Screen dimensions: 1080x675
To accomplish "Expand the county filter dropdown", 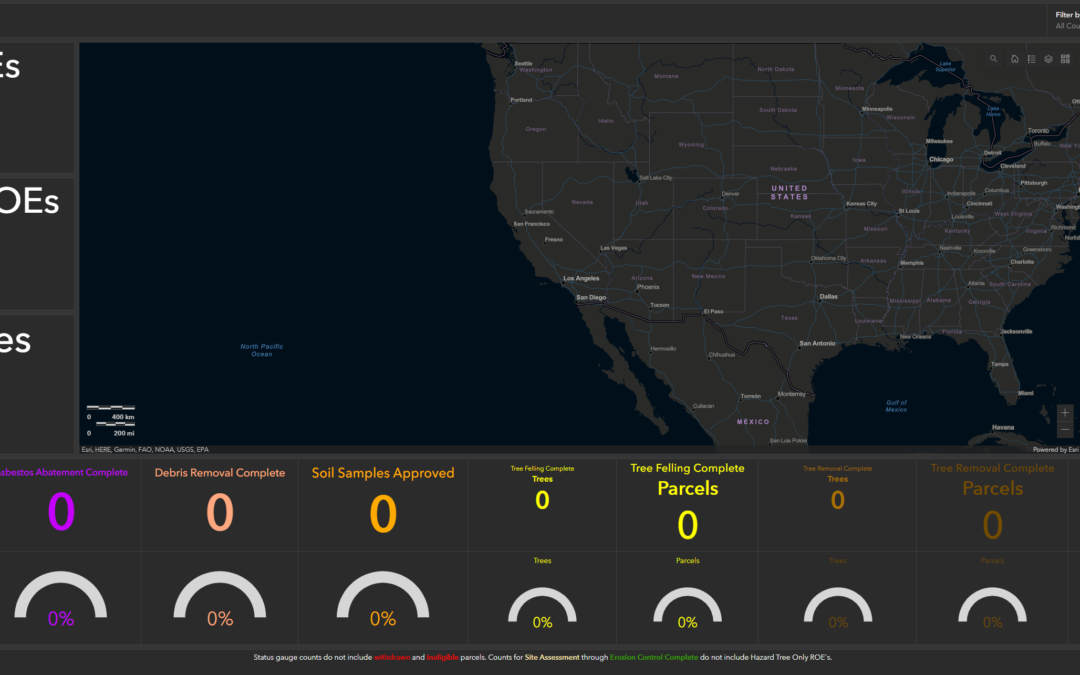I will coord(1066,25).
